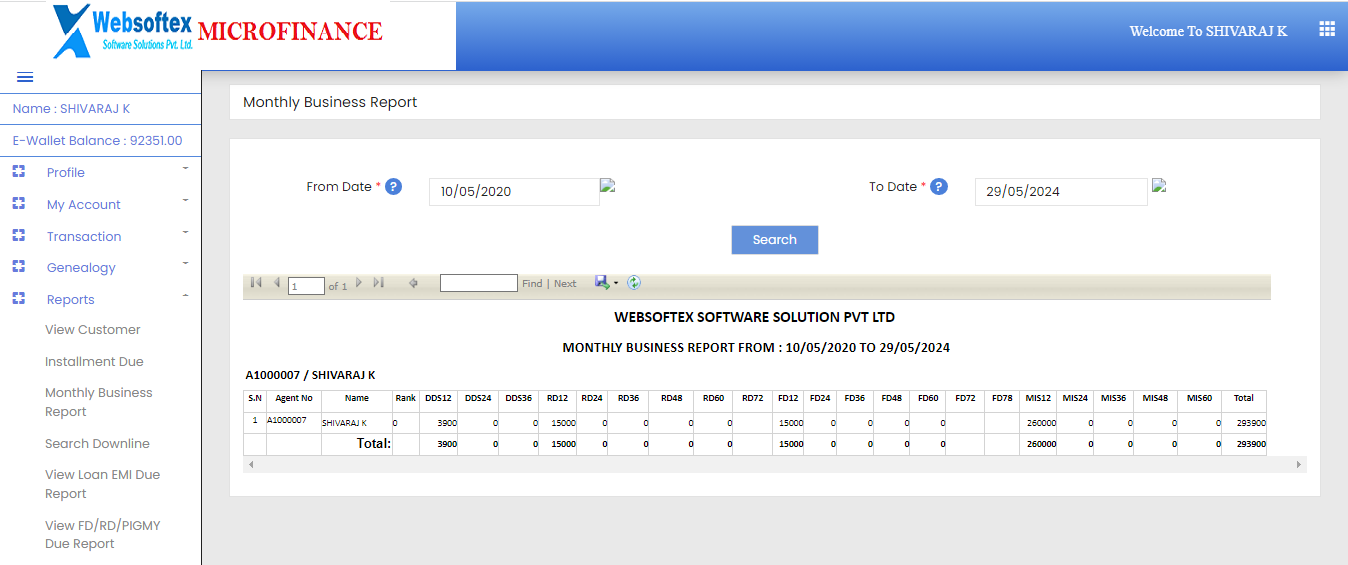
Task: Click Welcome To SHIVARAJ K text
Action: [1208, 31]
